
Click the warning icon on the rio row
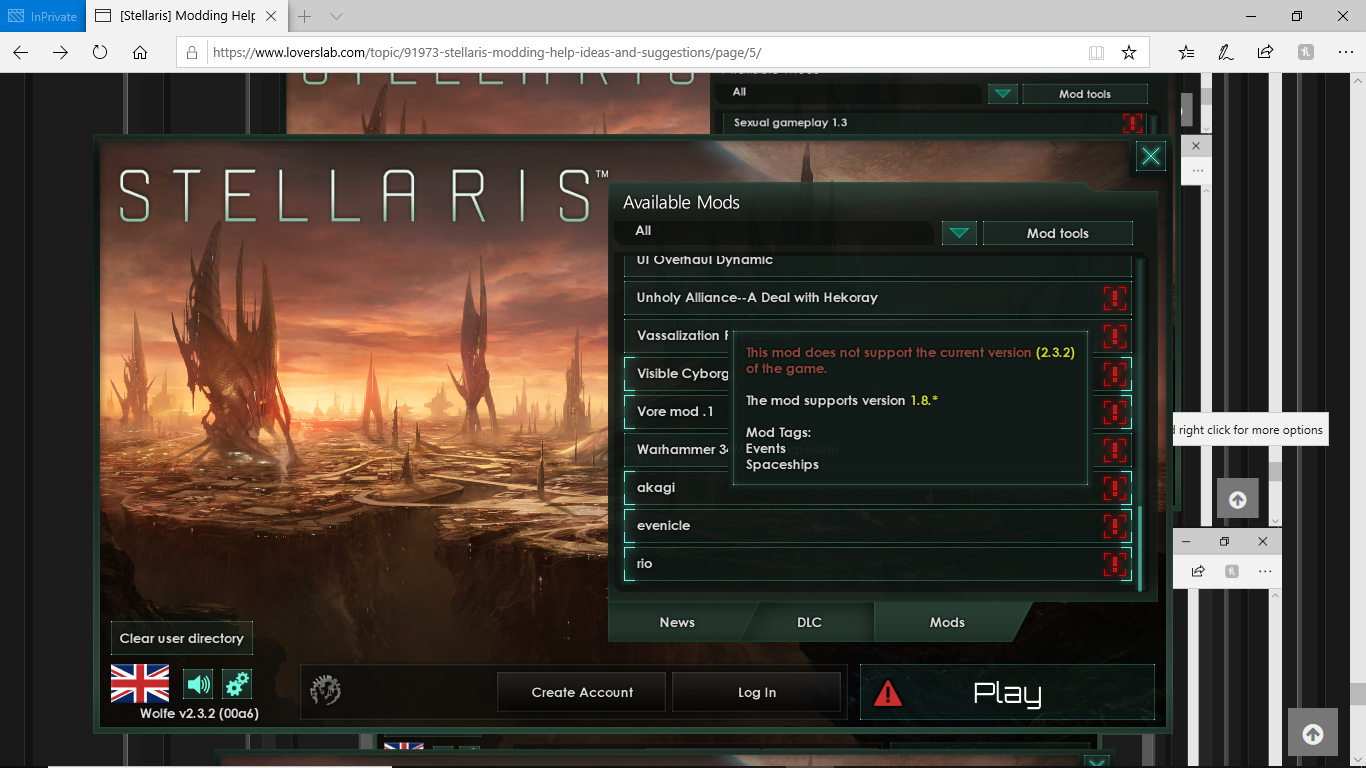(x=1114, y=564)
